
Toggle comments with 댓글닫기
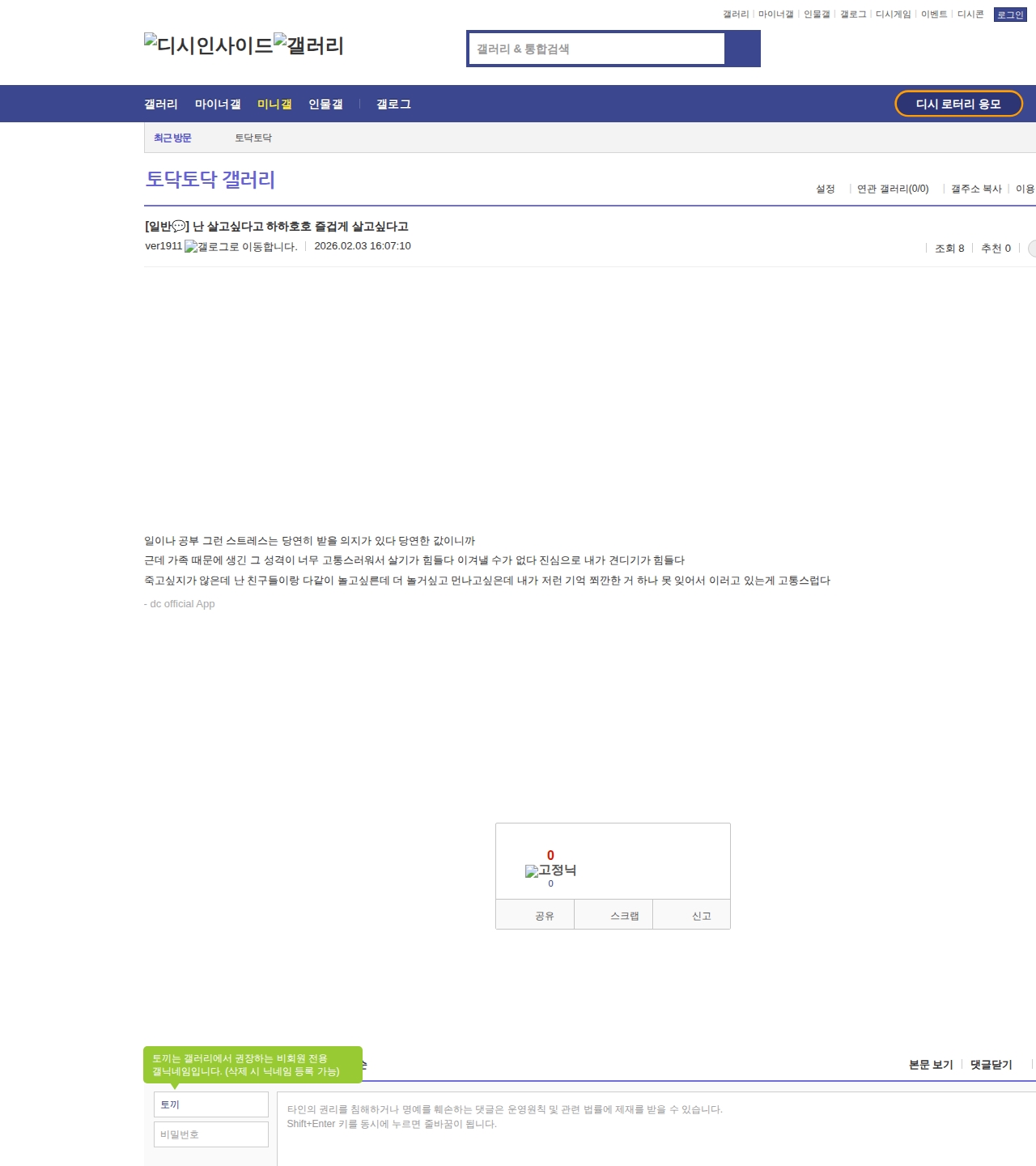click(x=991, y=1065)
